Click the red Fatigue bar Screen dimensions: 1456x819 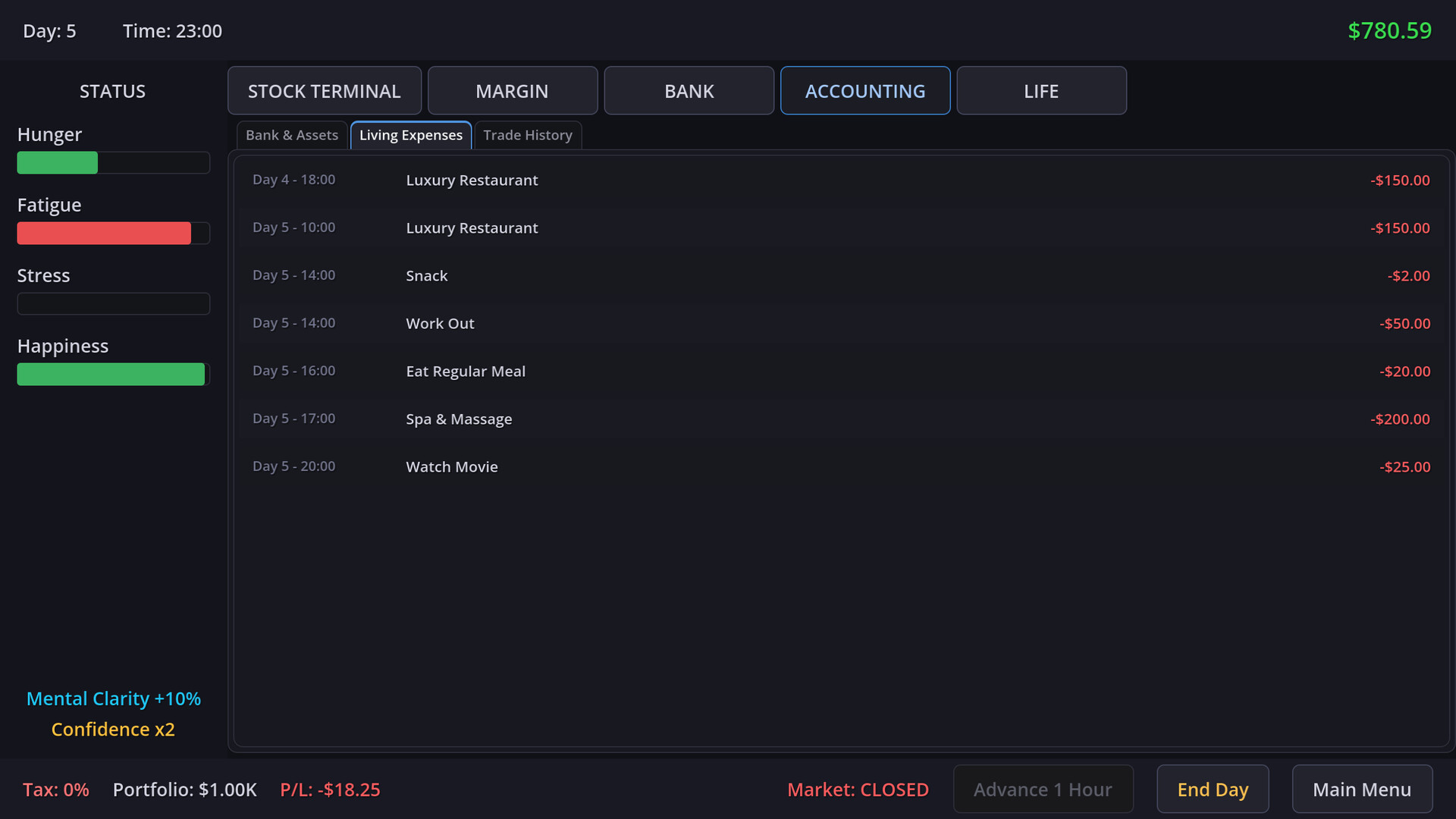point(104,233)
